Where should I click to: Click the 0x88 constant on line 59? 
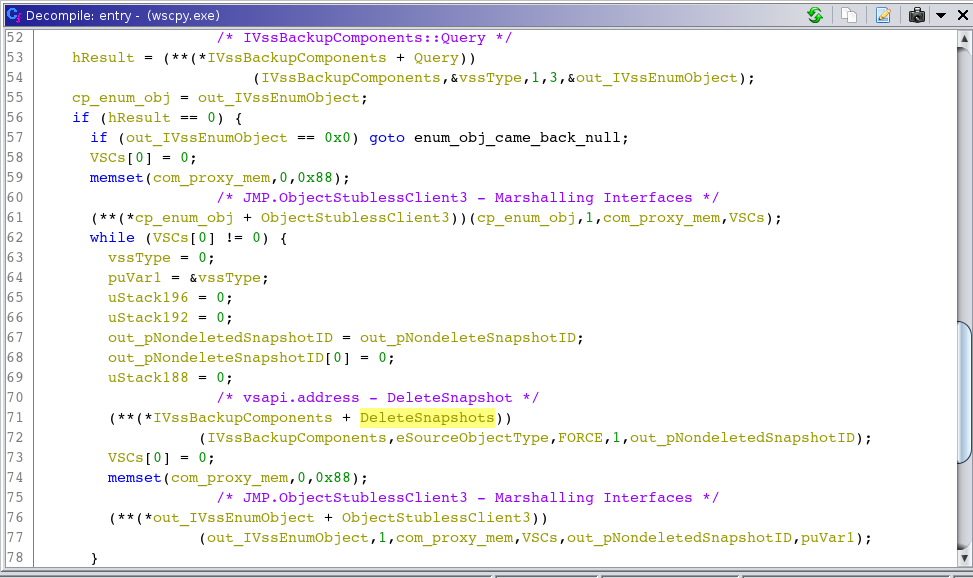315,178
